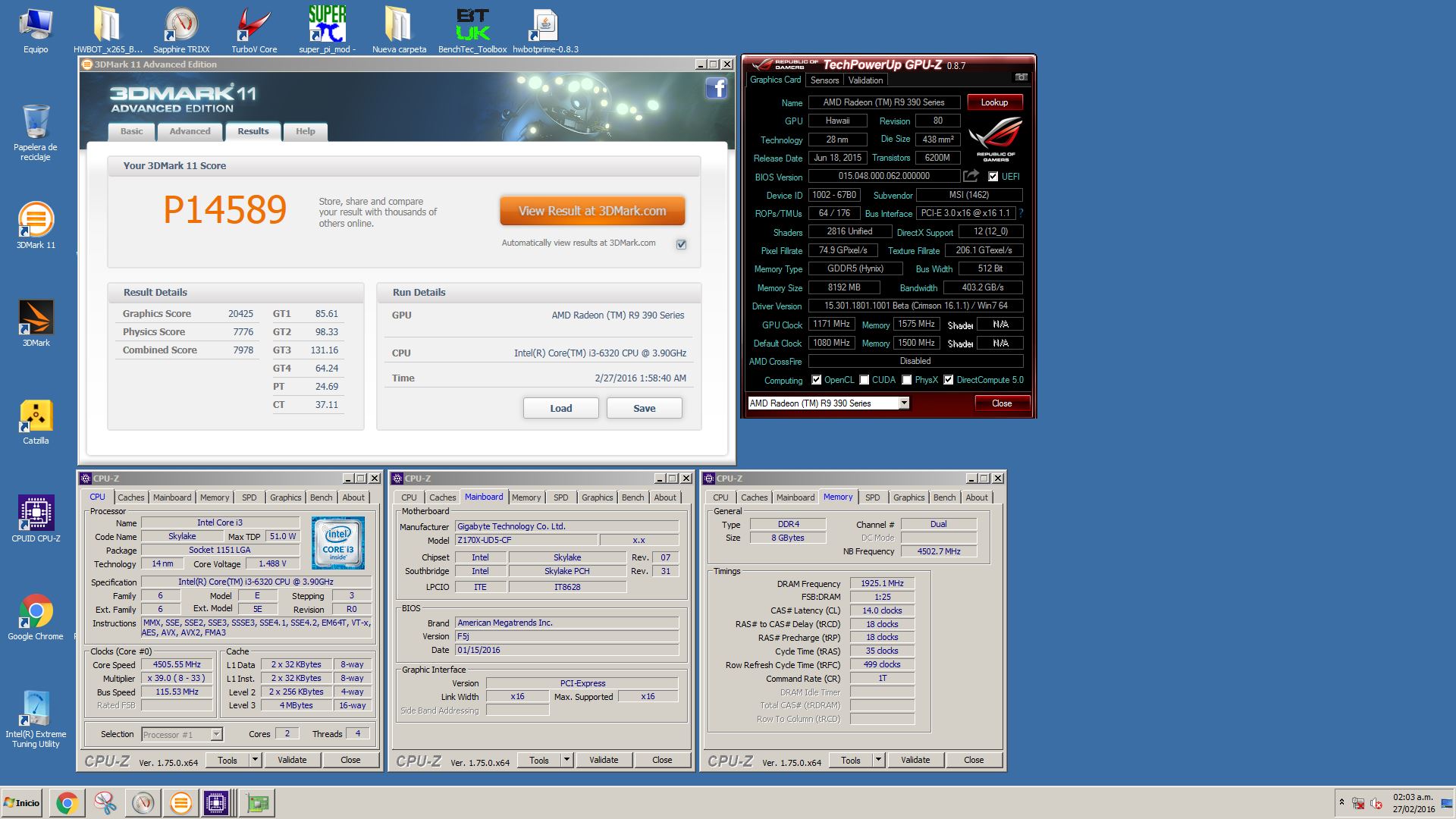Launch the 3DMark desktop shortcut
Viewport: 1456px width, 819px height.
coord(36,323)
